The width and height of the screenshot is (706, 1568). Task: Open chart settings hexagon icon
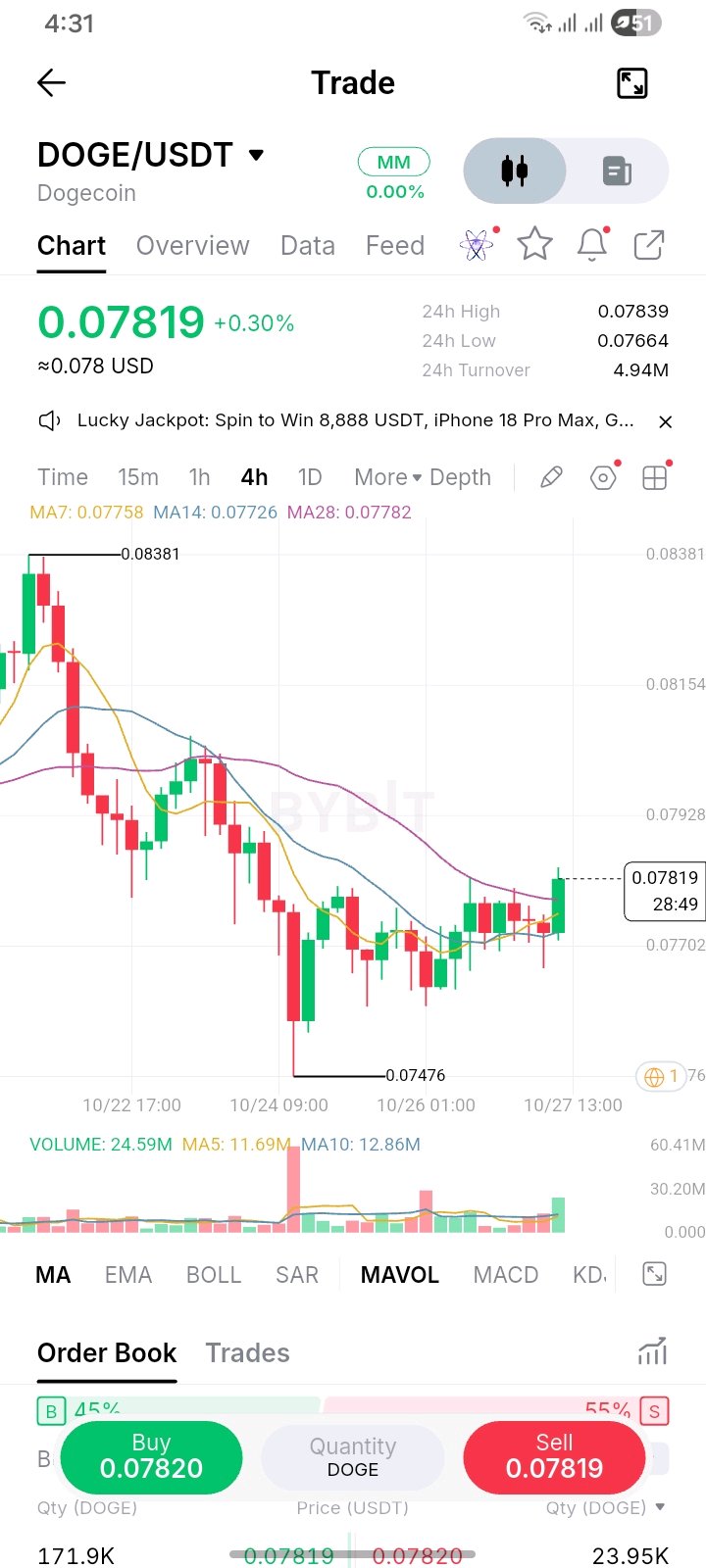click(x=604, y=477)
